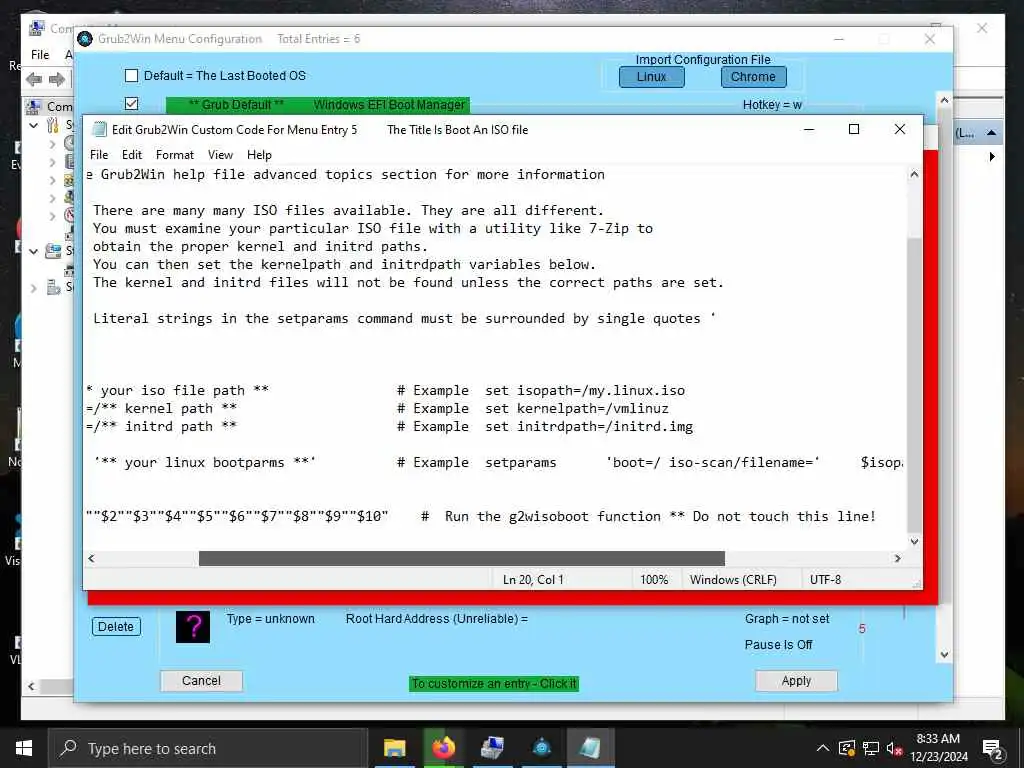Viewport: 1024px width, 768px height.
Task: Go forward with Computer Management's forward arrow
Action: 57,80
